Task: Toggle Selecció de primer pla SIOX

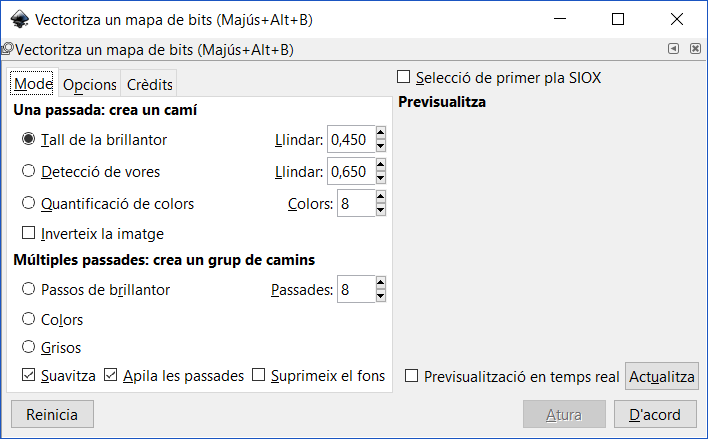Action: coord(404,77)
